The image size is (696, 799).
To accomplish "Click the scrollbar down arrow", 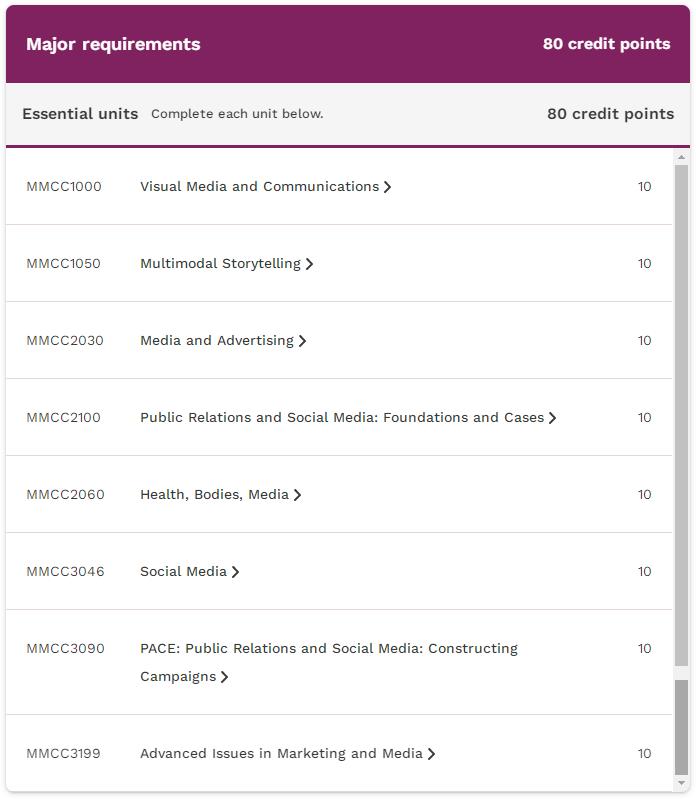I will pyautogui.click(x=681, y=783).
